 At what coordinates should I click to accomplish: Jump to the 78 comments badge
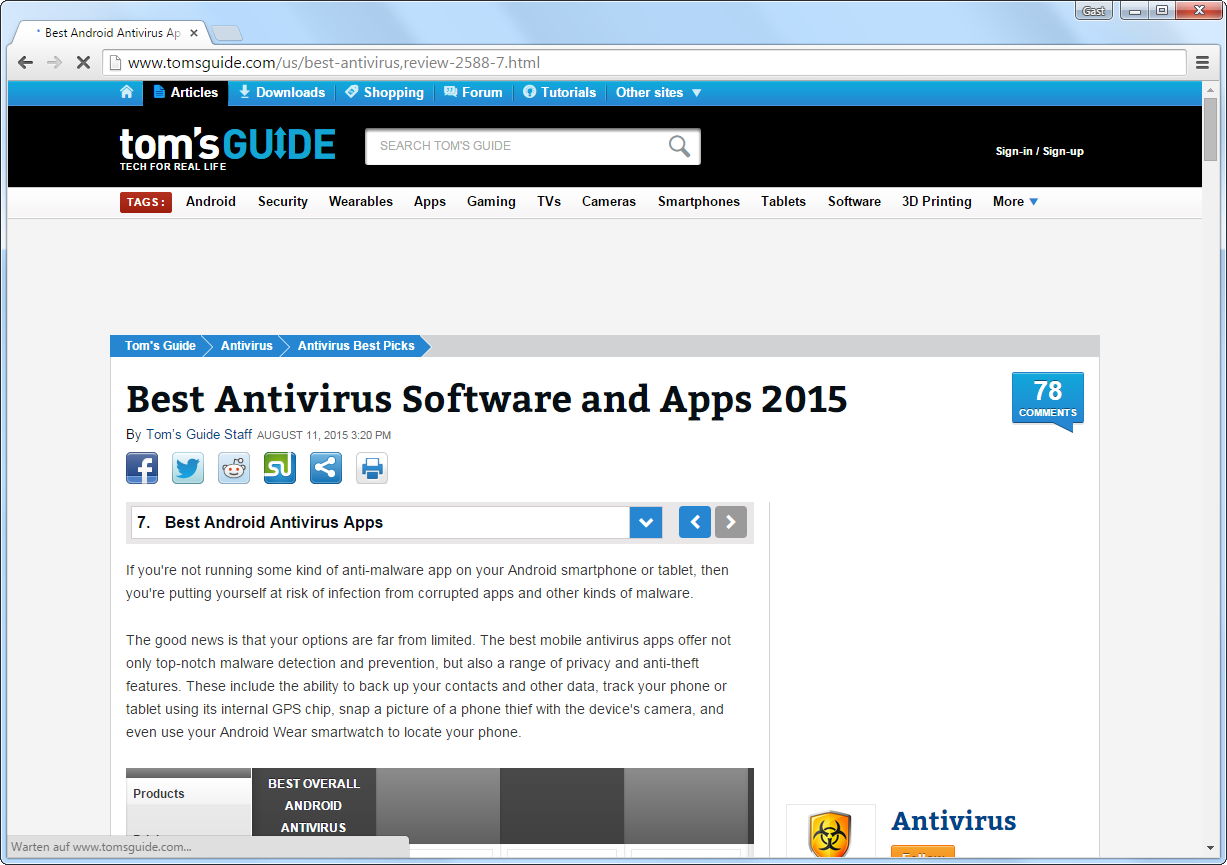[x=1047, y=398]
